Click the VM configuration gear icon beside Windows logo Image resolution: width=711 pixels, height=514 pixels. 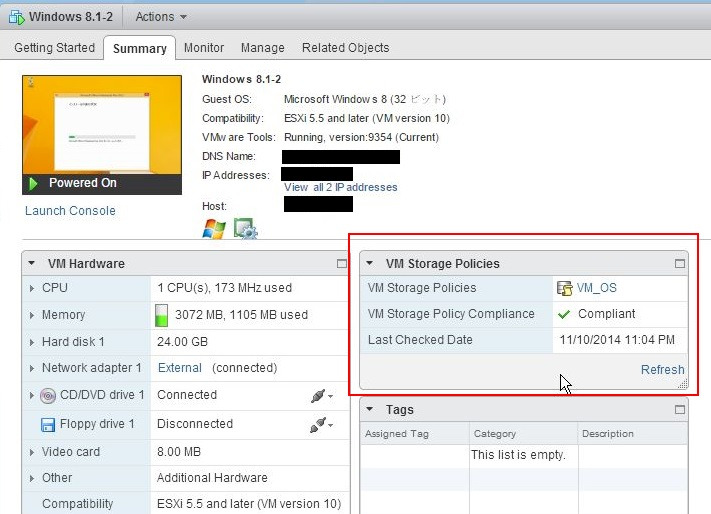(x=245, y=228)
